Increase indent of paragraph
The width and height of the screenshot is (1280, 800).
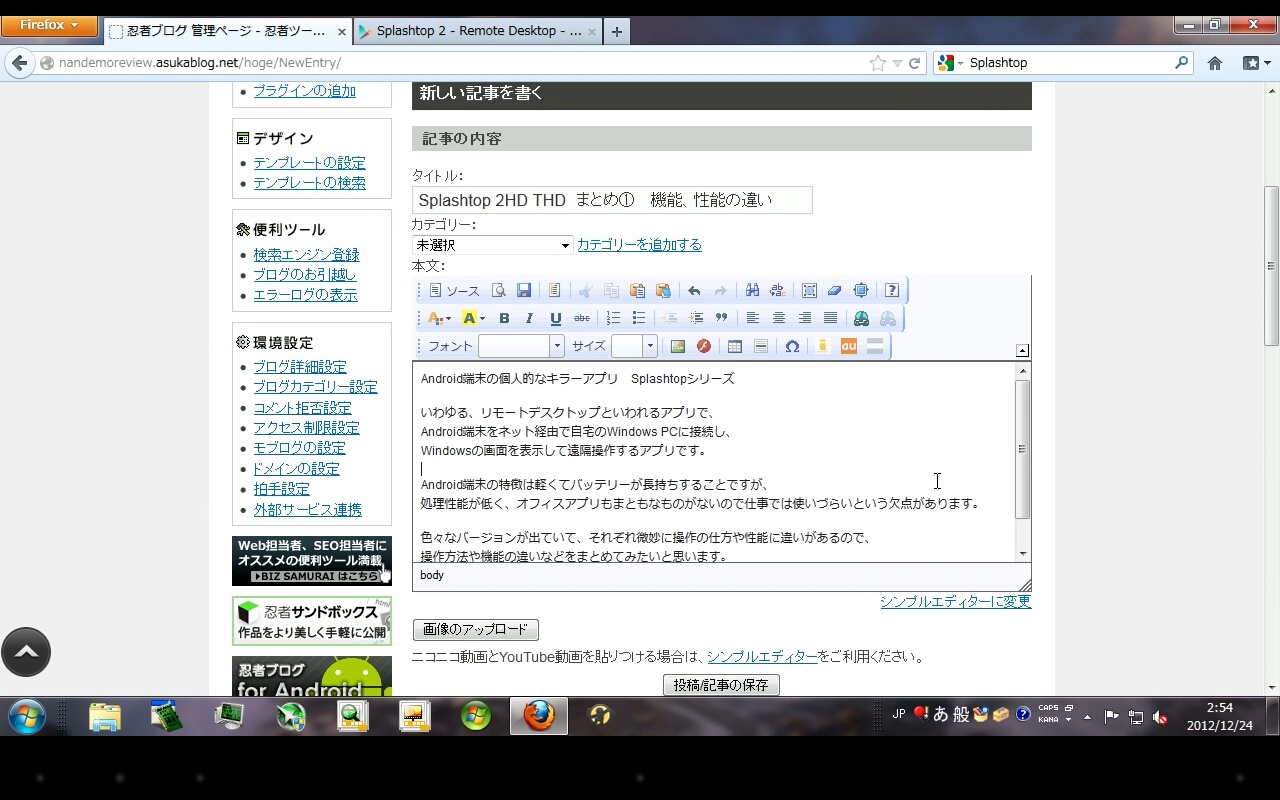[695, 319]
